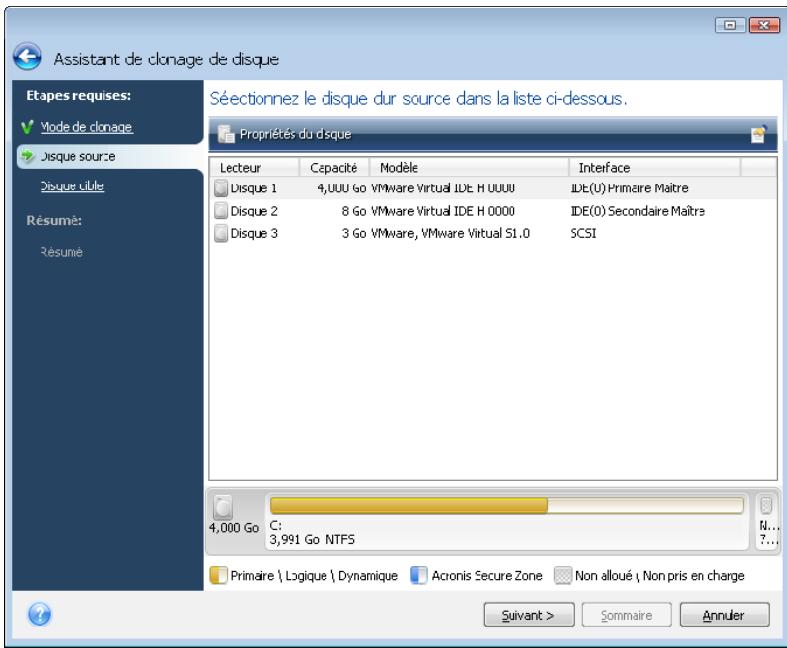Click the Suivant > button

coord(529,615)
